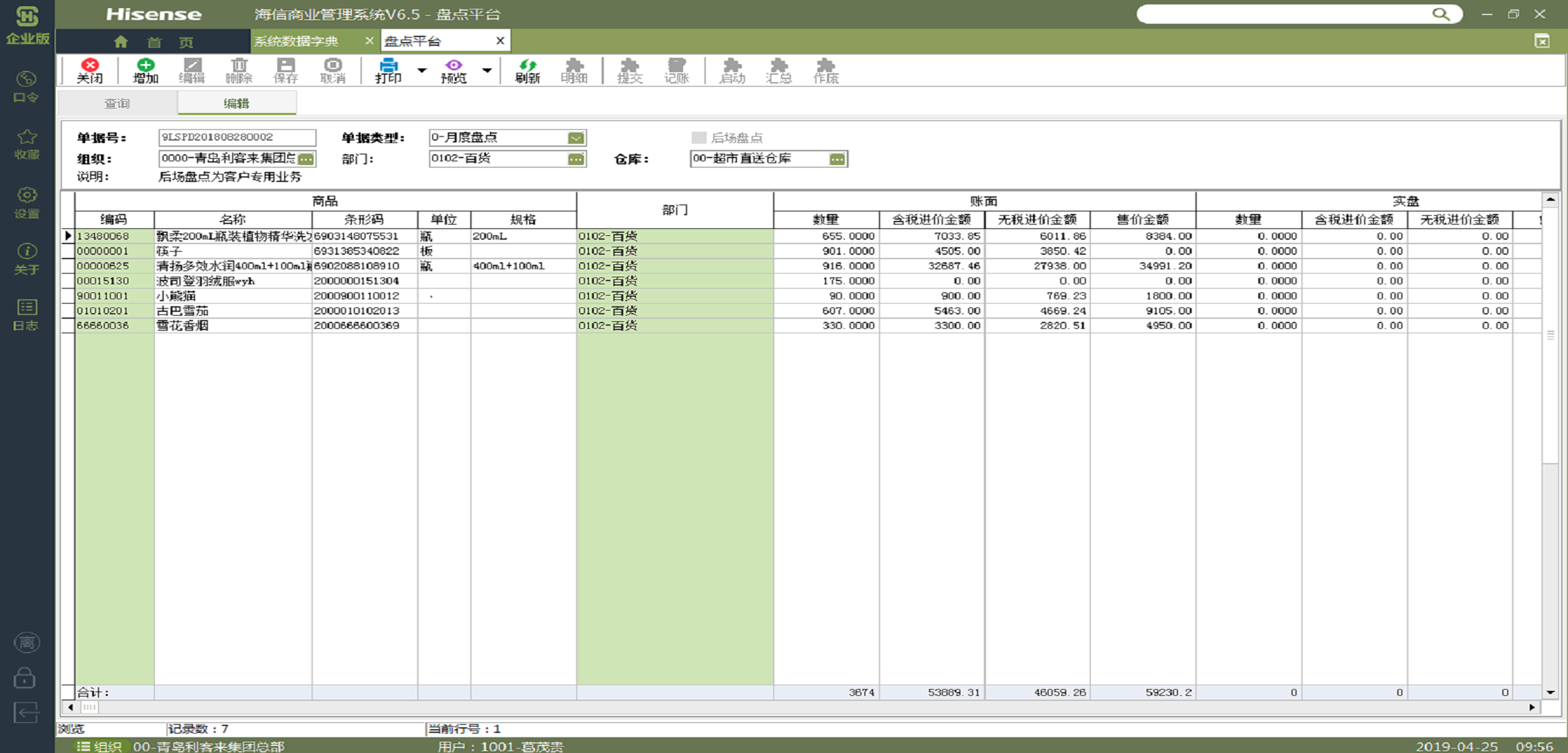Close the 盘点平台 tab

click(x=500, y=41)
